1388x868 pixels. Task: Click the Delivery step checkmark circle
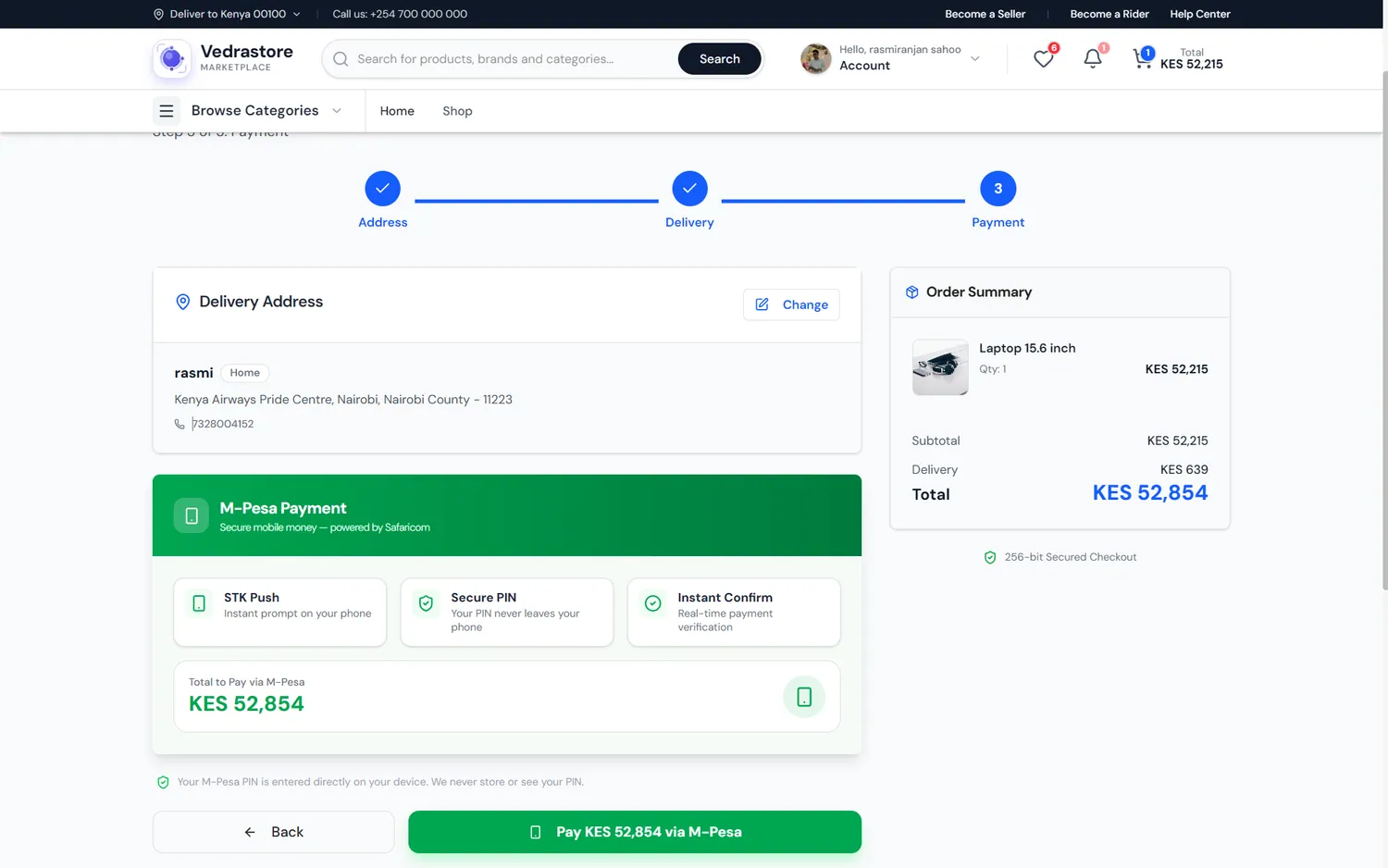tap(689, 189)
